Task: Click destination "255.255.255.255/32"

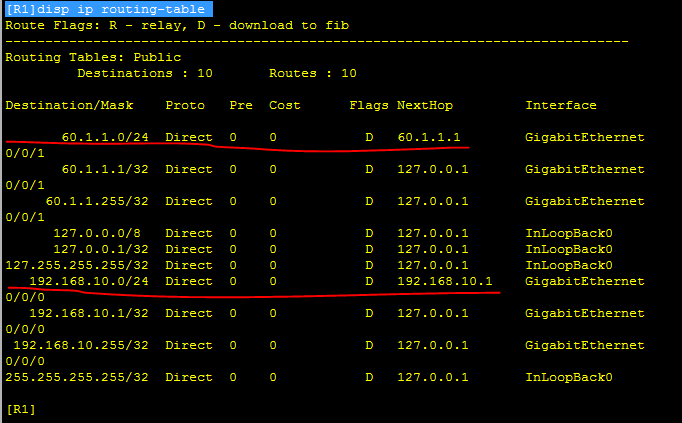Action: click(x=77, y=377)
